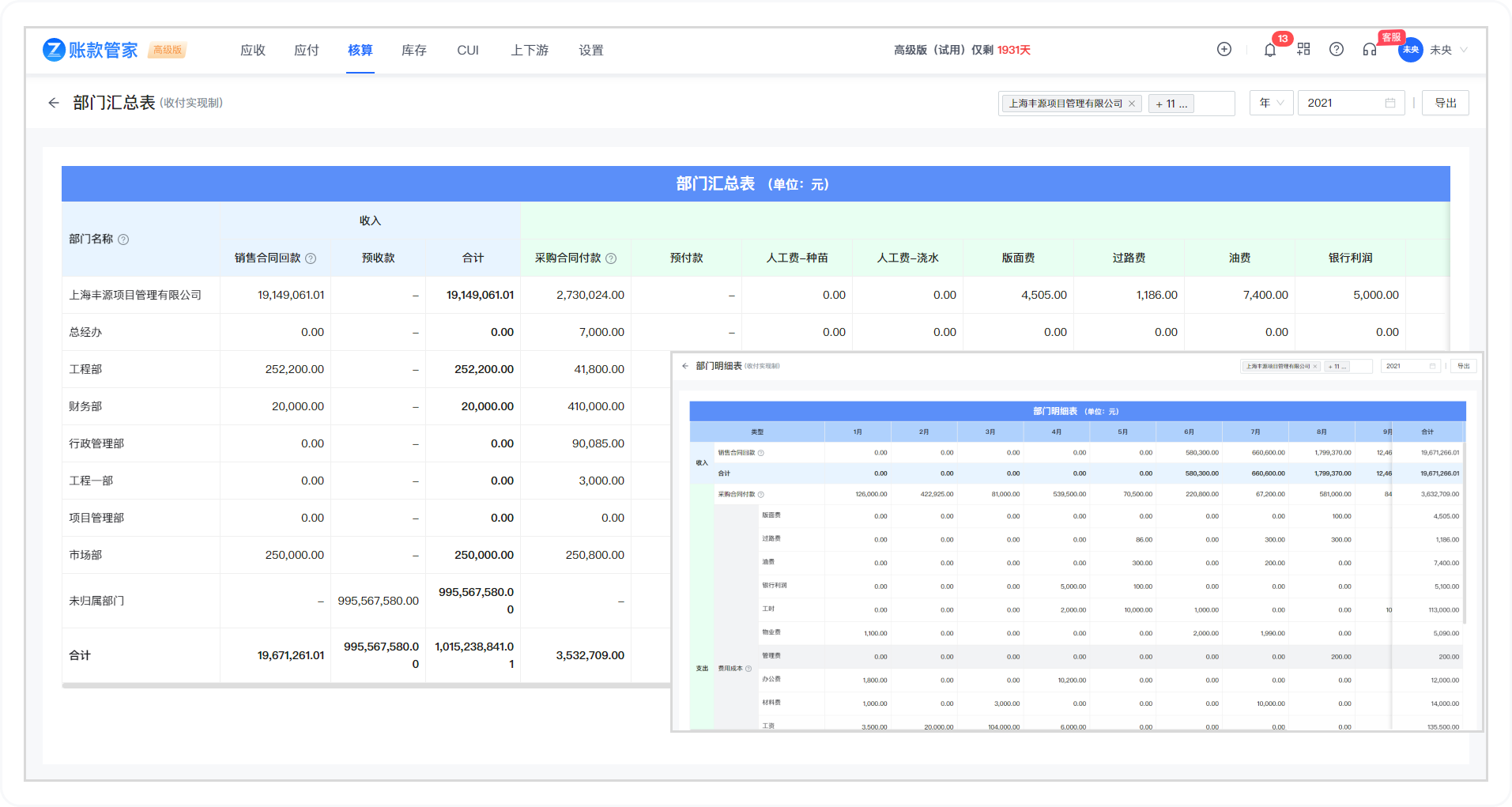Screen dimensions: 1512x807
Task: Click the plus circle add icon
Action: tap(1224, 49)
